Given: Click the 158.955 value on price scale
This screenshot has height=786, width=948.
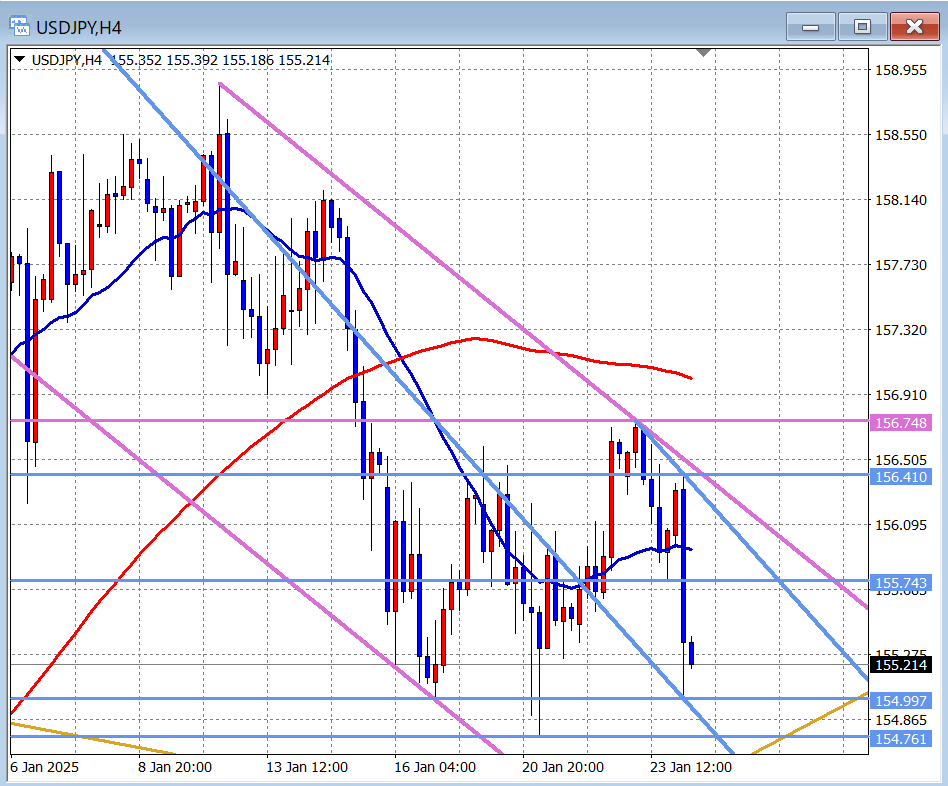Looking at the screenshot, I should click(901, 70).
